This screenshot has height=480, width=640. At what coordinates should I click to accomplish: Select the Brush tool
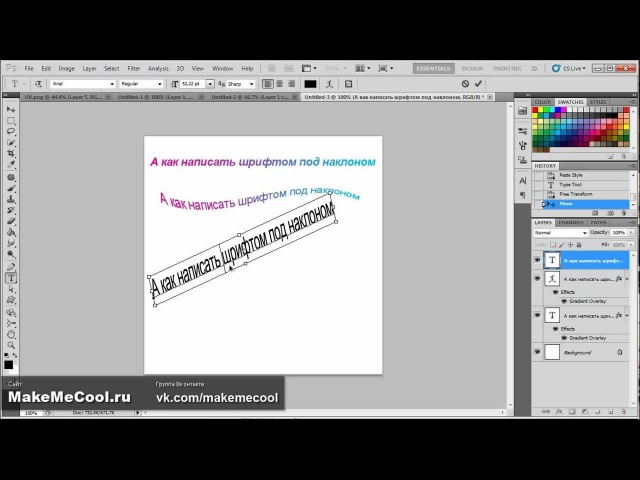[11, 189]
